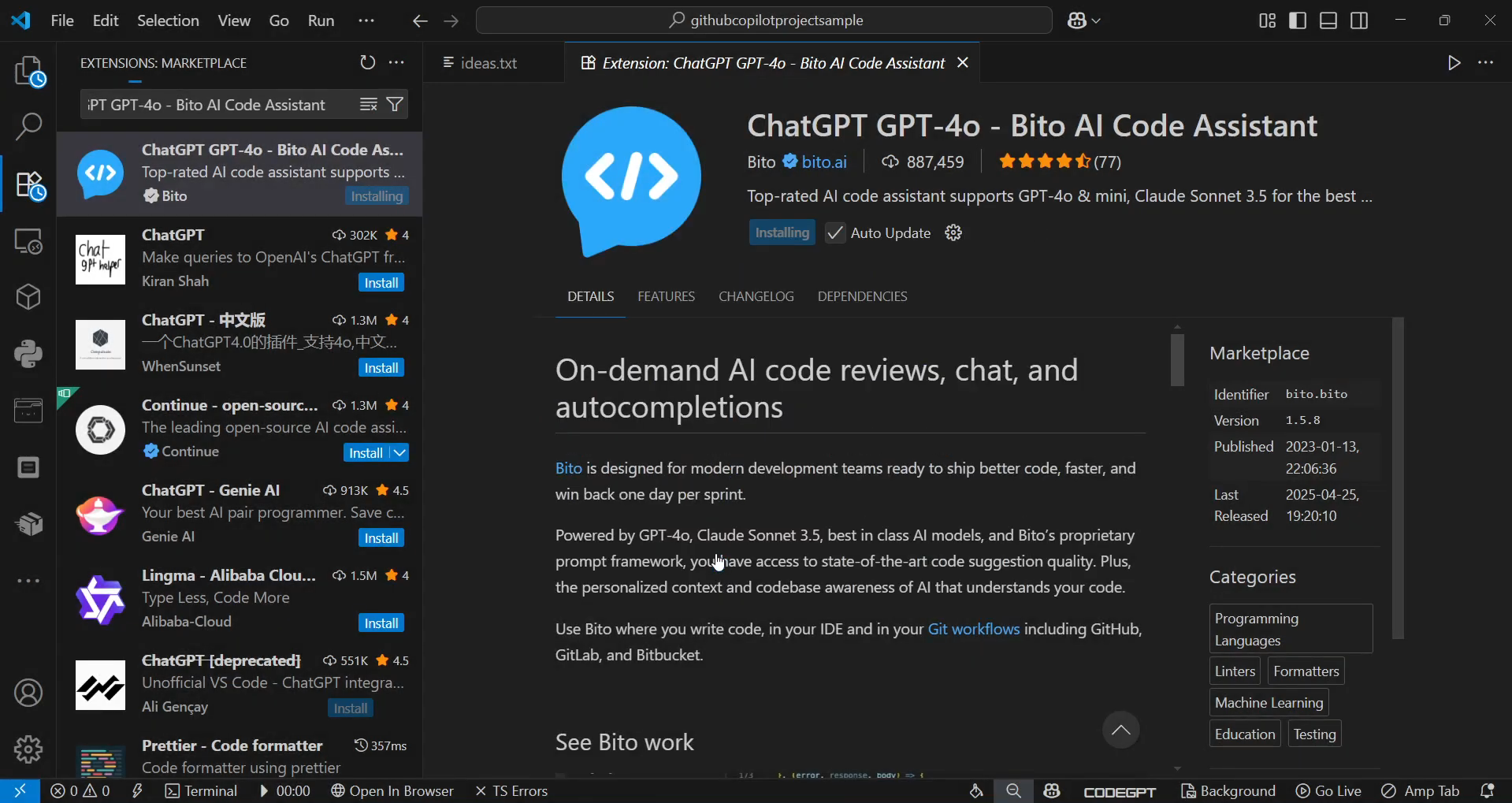Open the extension settings gear next to Auto Update
Viewport: 1512px width, 803px height.
953,232
